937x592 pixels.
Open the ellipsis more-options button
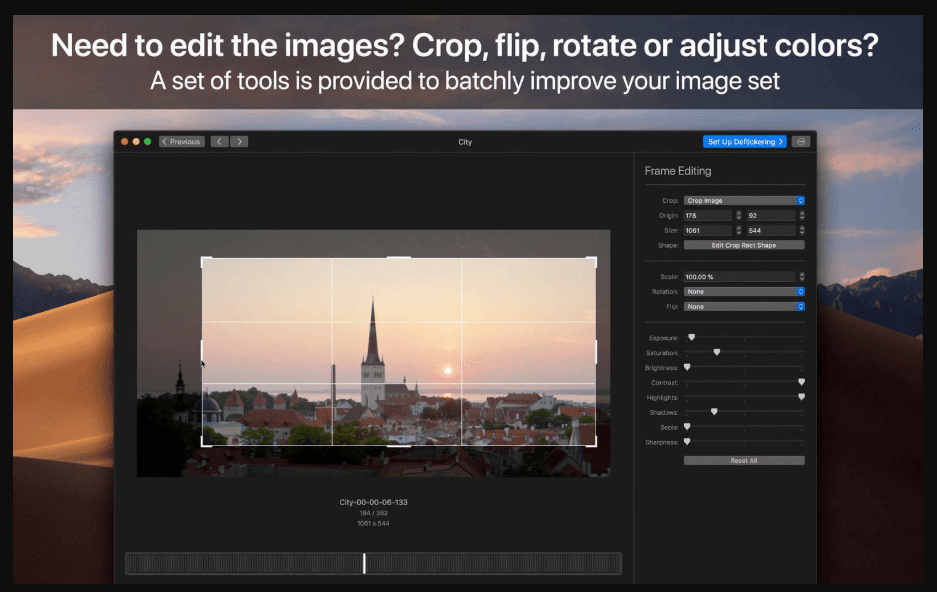coord(801,142)
